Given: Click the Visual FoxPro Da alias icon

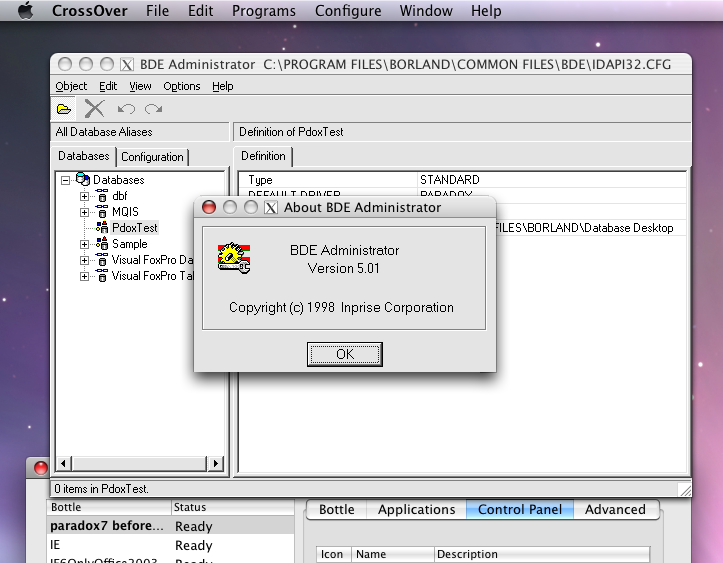Looking at the screenshot, I should click(102, 260).
